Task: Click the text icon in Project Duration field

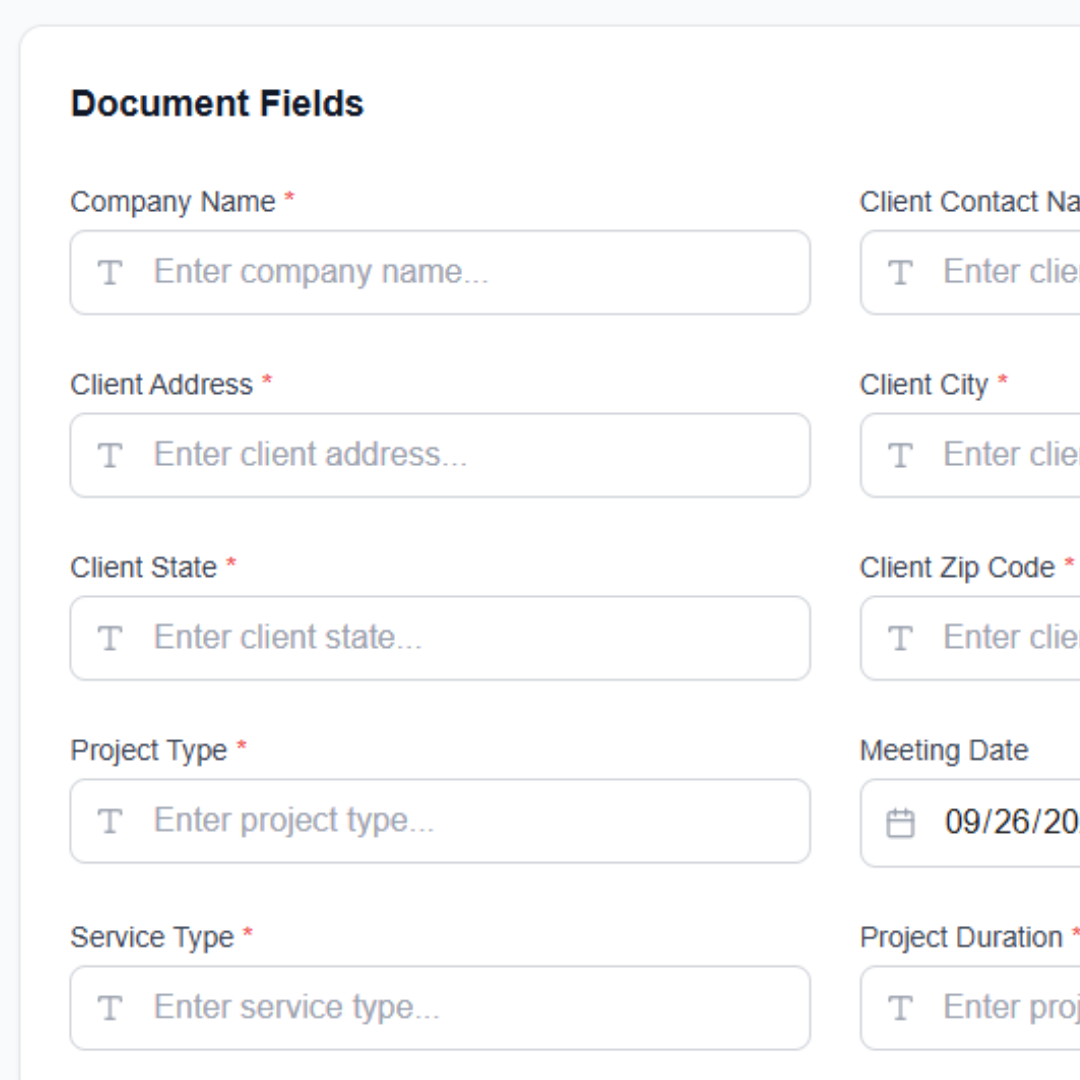Action: tap(901, 1009)
